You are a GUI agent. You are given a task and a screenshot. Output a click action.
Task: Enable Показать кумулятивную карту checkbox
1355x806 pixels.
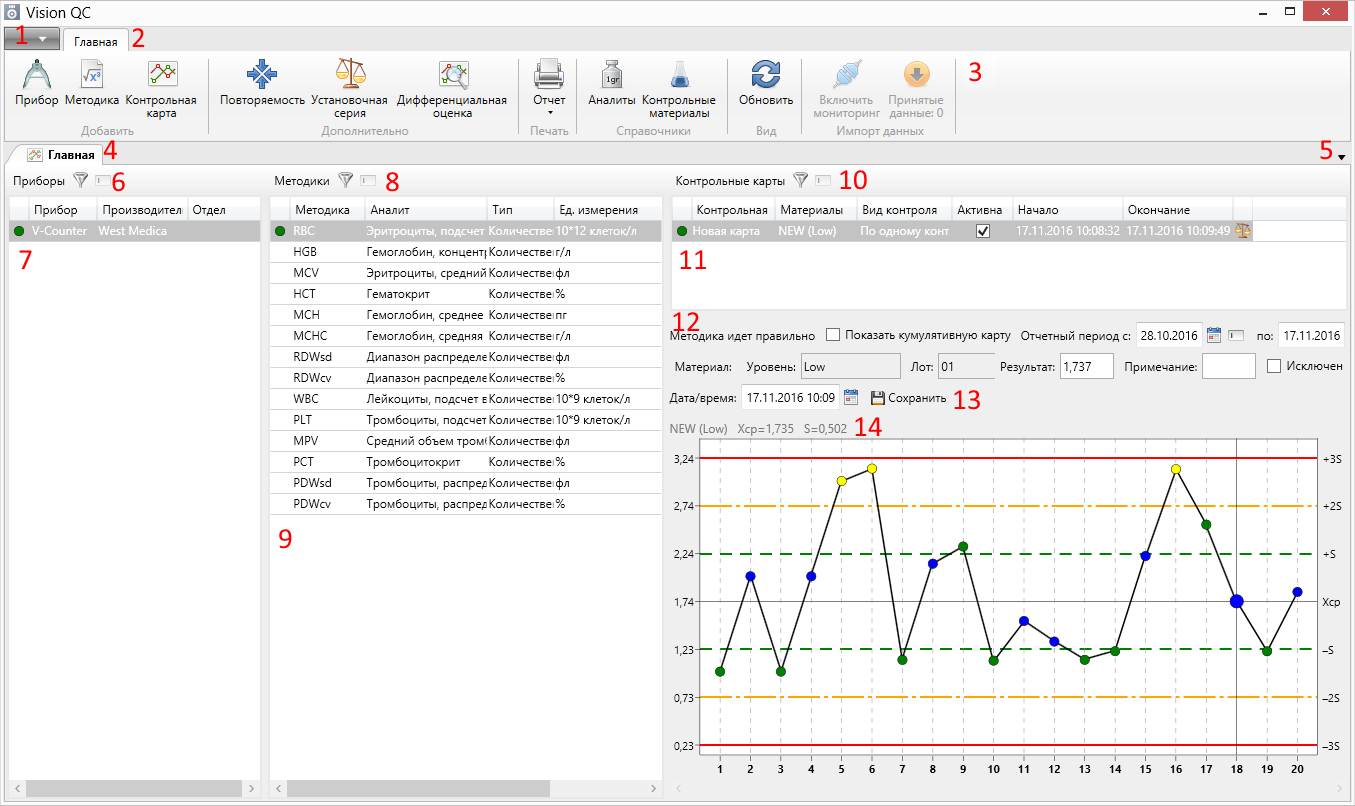834,335
